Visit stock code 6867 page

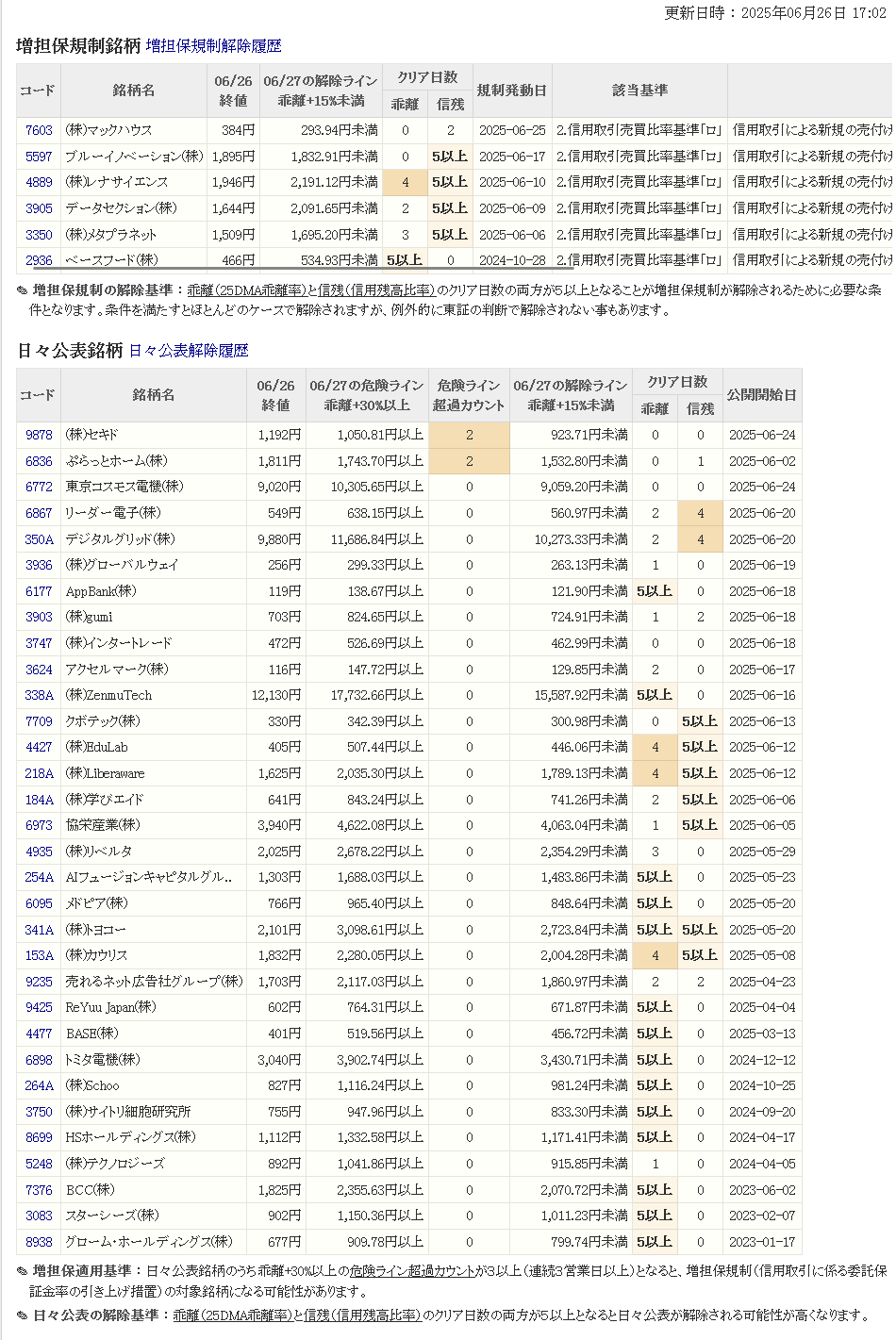(39, 513)
